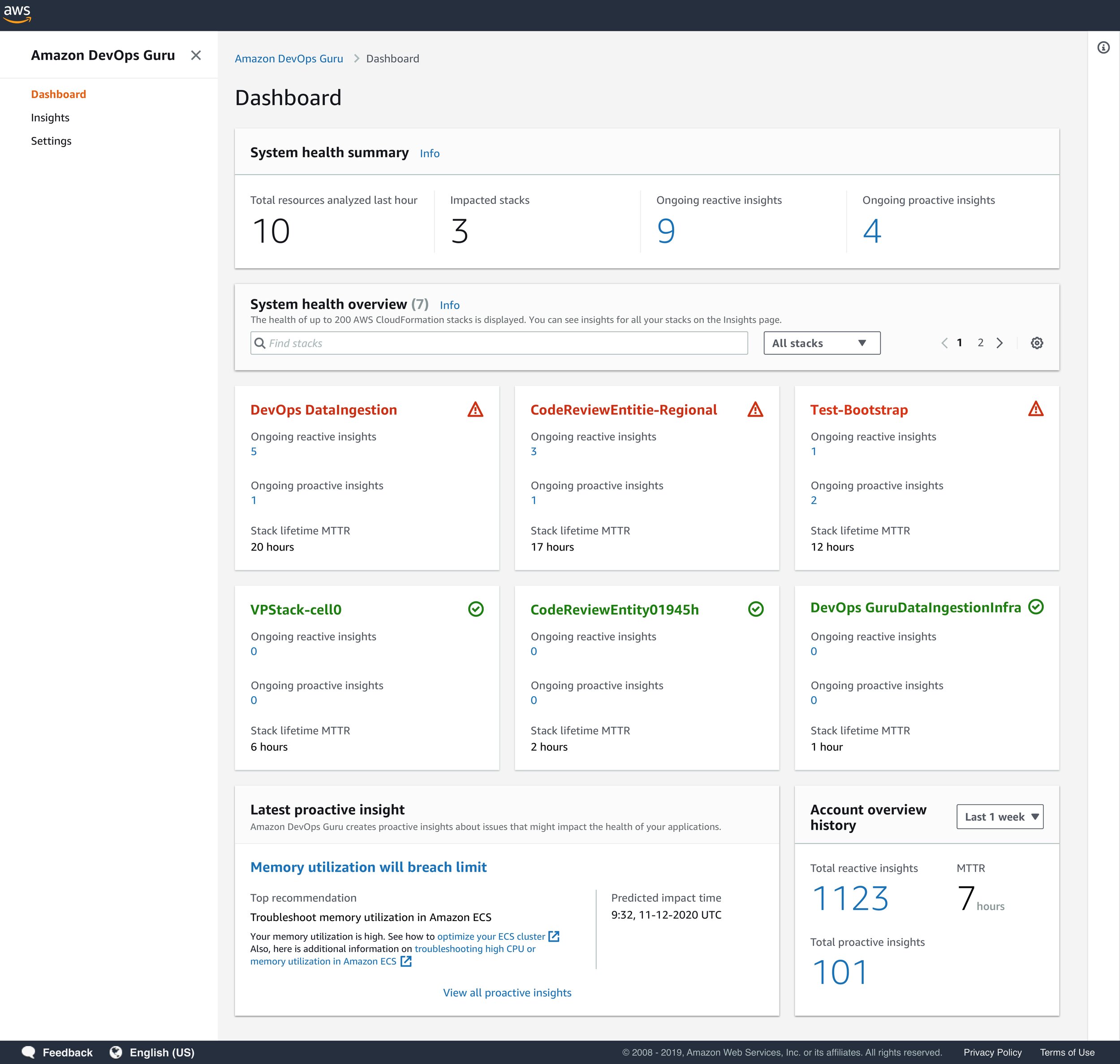Click View all proactive insights

(507, 992)
